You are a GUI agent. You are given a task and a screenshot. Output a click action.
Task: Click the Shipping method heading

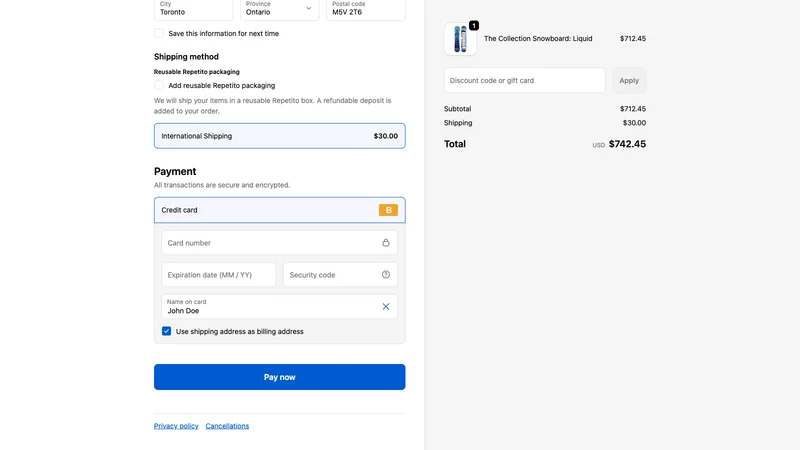(186, 57)
